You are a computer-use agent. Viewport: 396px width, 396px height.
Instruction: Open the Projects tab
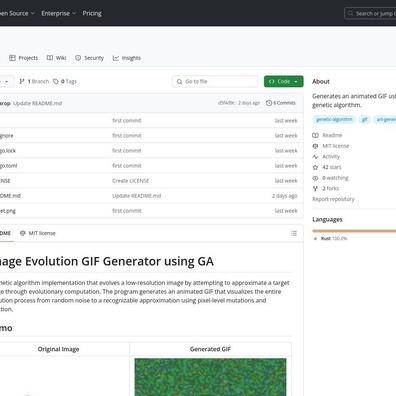tap(23, 58)
